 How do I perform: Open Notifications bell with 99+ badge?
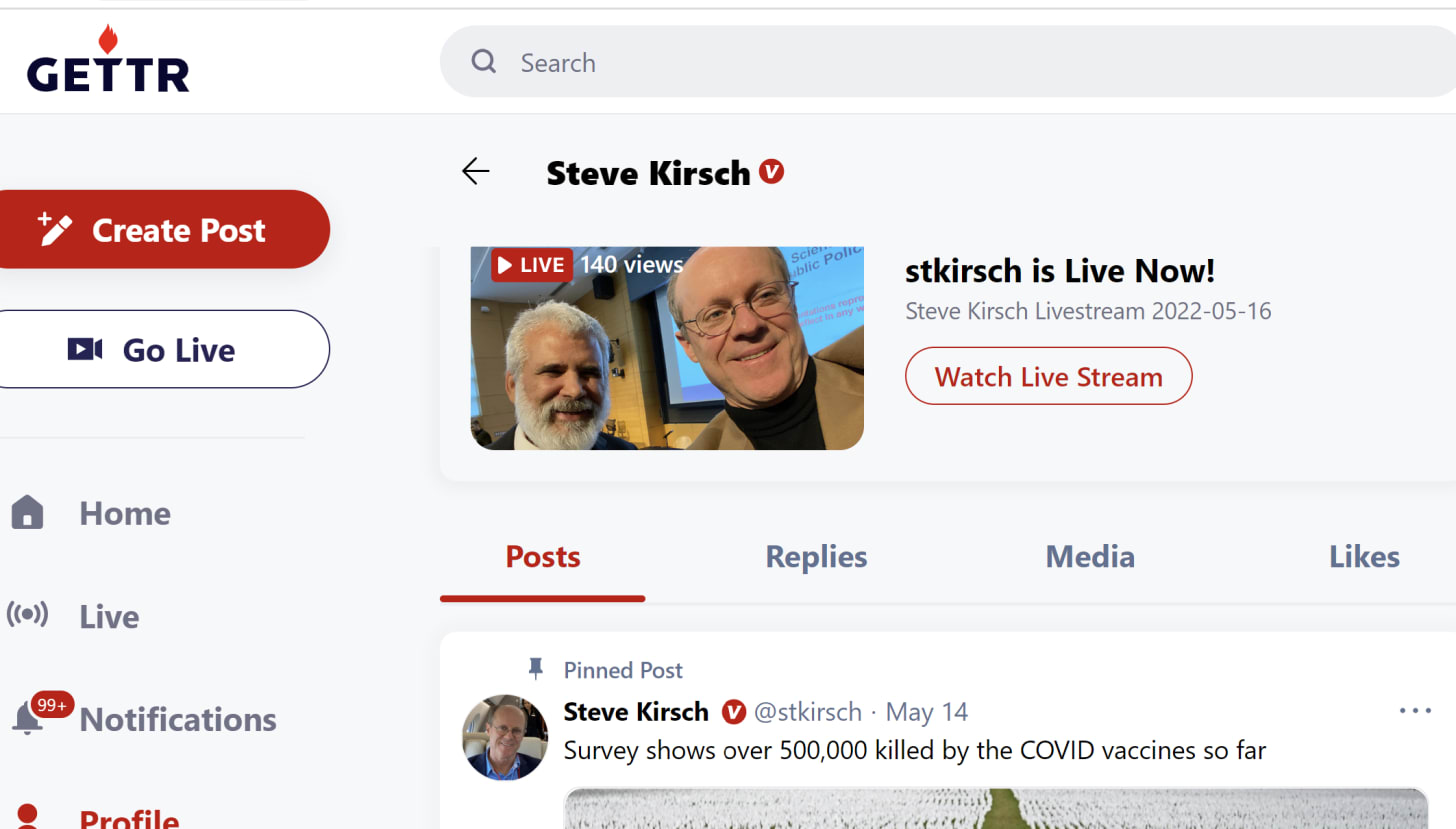point(30,718)
